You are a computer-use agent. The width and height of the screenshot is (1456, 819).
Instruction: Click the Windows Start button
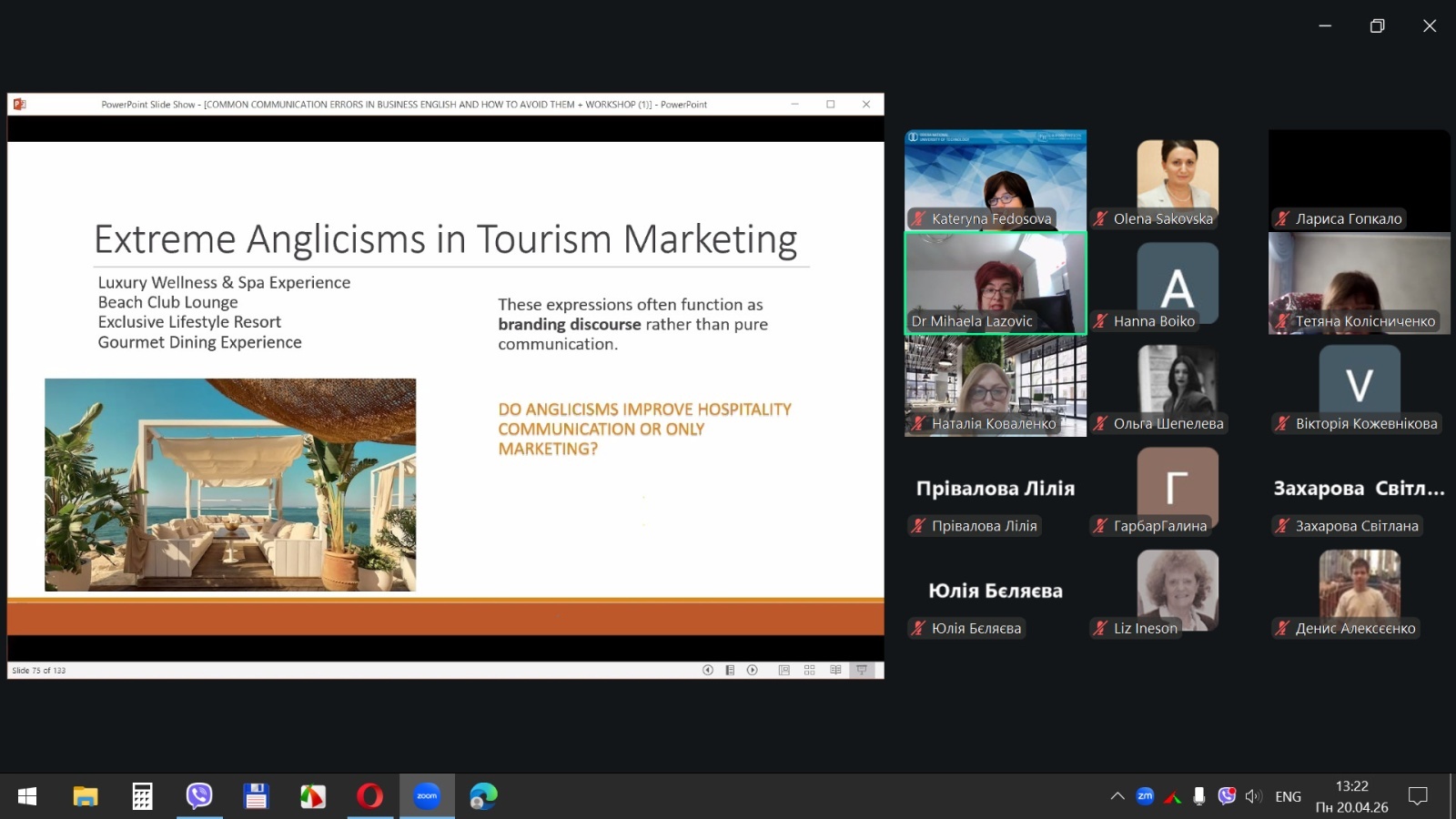point(27,796)
